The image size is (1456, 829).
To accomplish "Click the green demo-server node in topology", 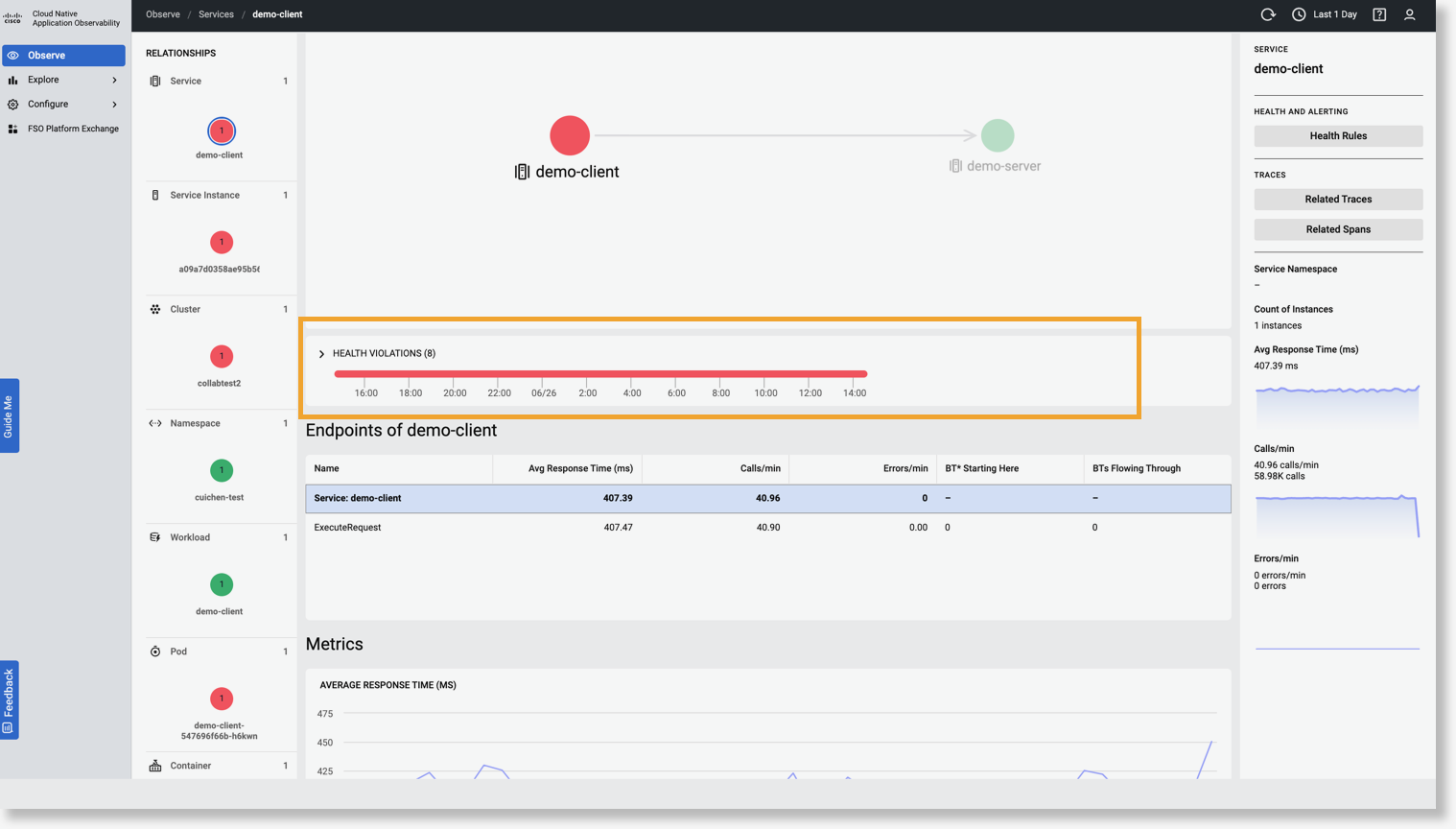I will click(998, 135).
